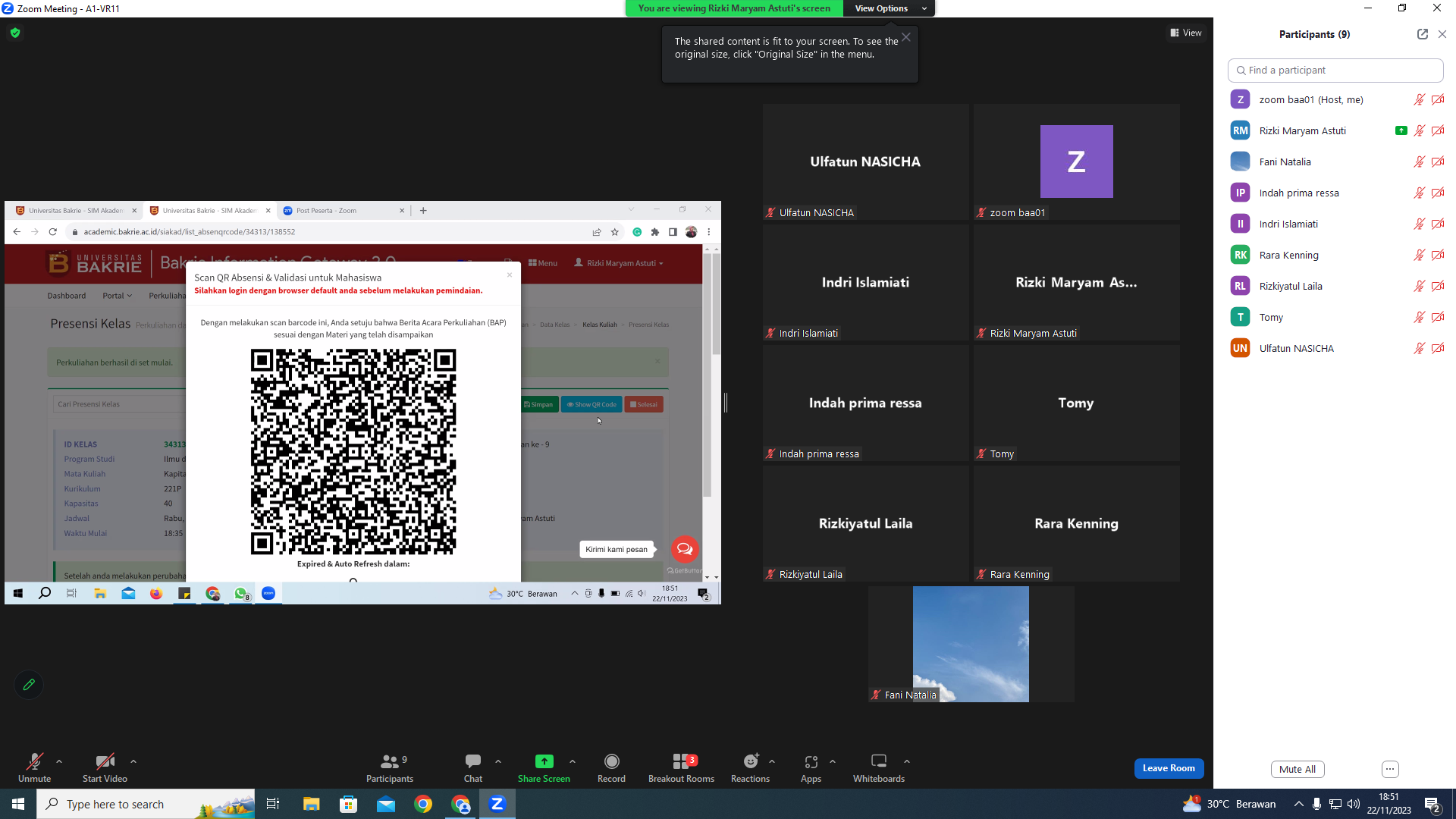
Task: Open Rizki Maryam Astuti user dropdown
Action: 619,263
